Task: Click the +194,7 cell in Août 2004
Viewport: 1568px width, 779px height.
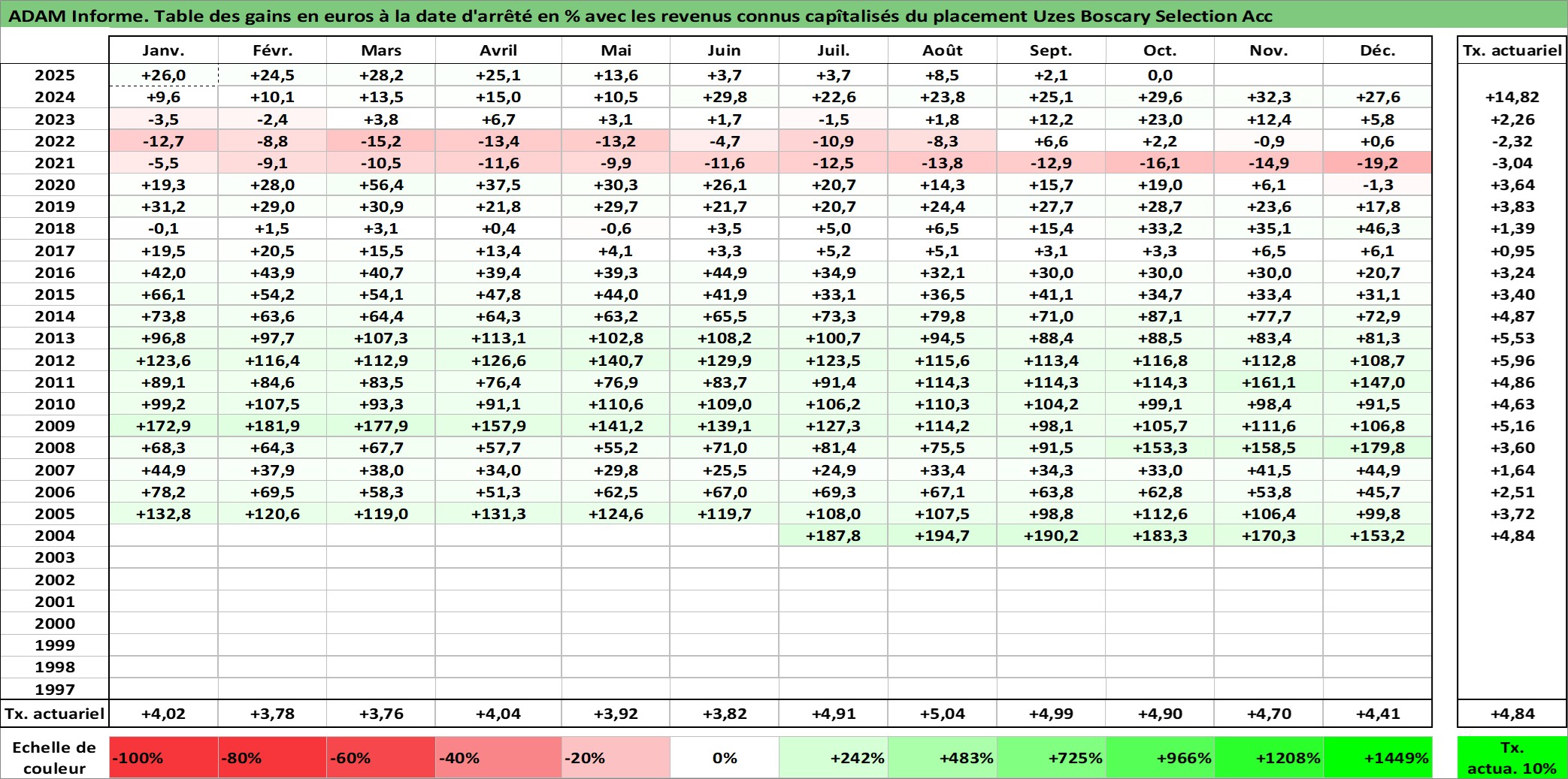Action: pos(943,536)
